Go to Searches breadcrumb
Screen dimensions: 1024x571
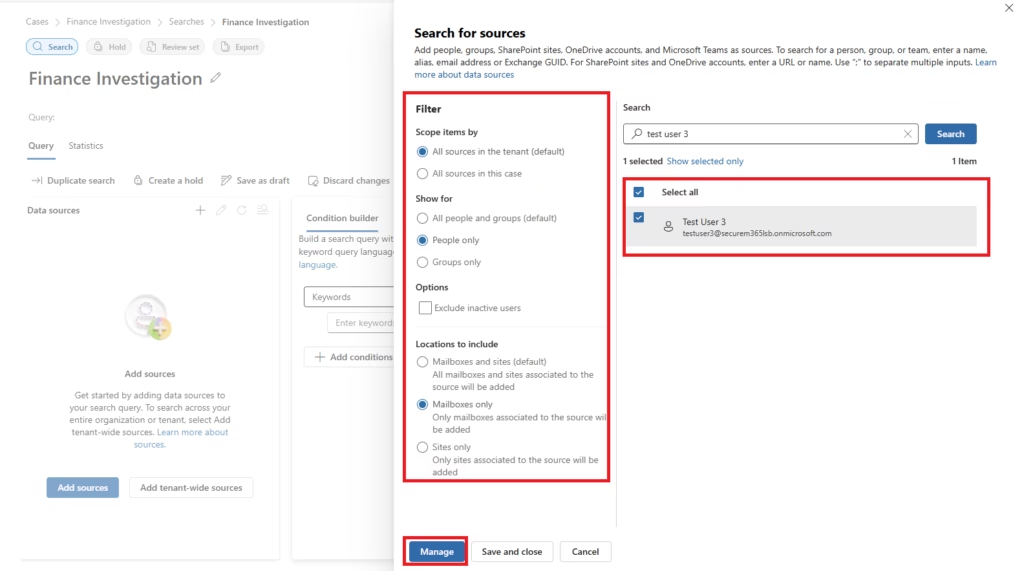[x=186, y=22]
